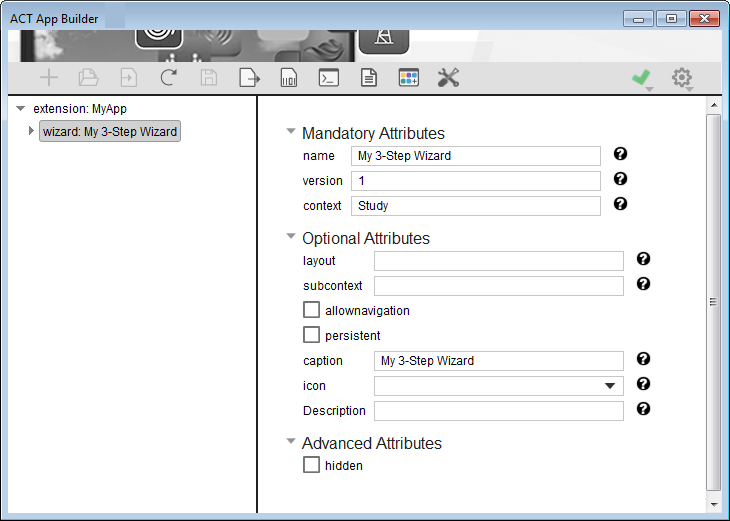The image size is (730, 521).
Task: Minimize the ACT App Builder window
Action: click(638, 19)
